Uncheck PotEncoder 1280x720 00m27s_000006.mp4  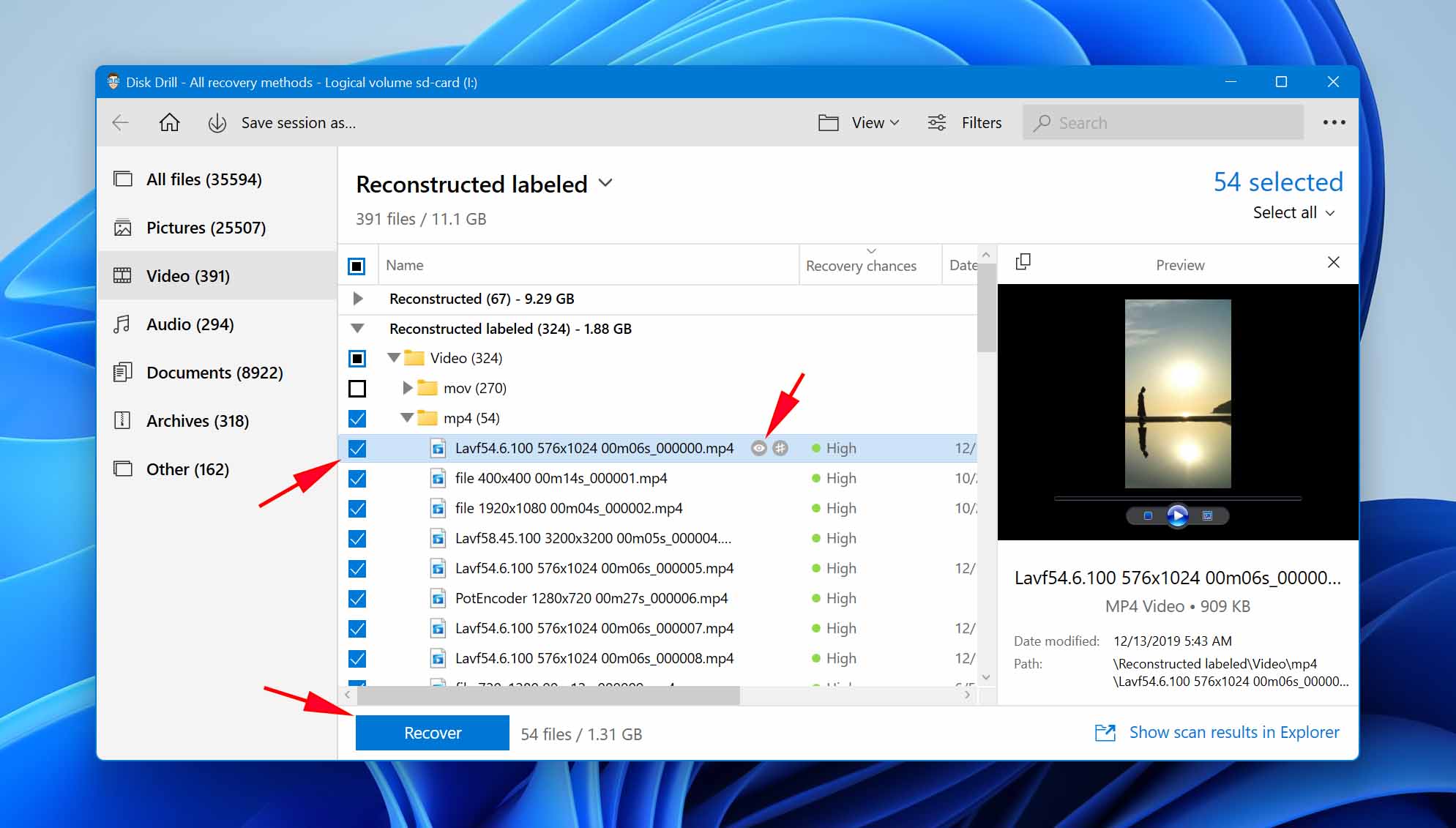click(357, 599)
